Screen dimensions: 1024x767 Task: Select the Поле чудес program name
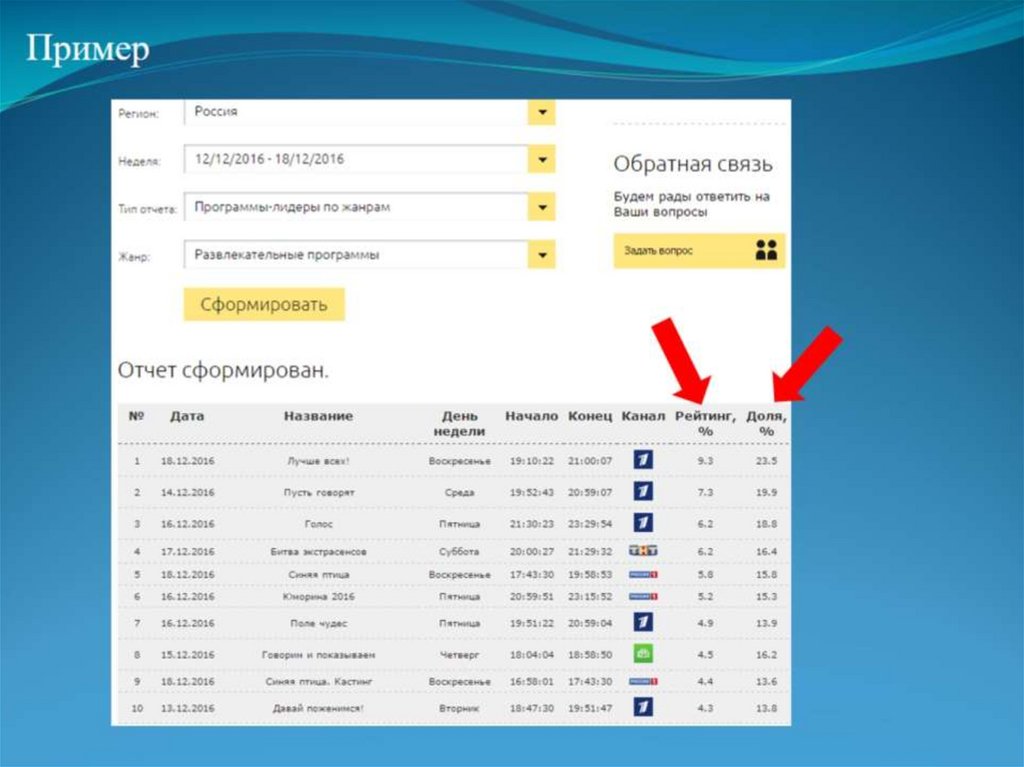pos(319,623)
